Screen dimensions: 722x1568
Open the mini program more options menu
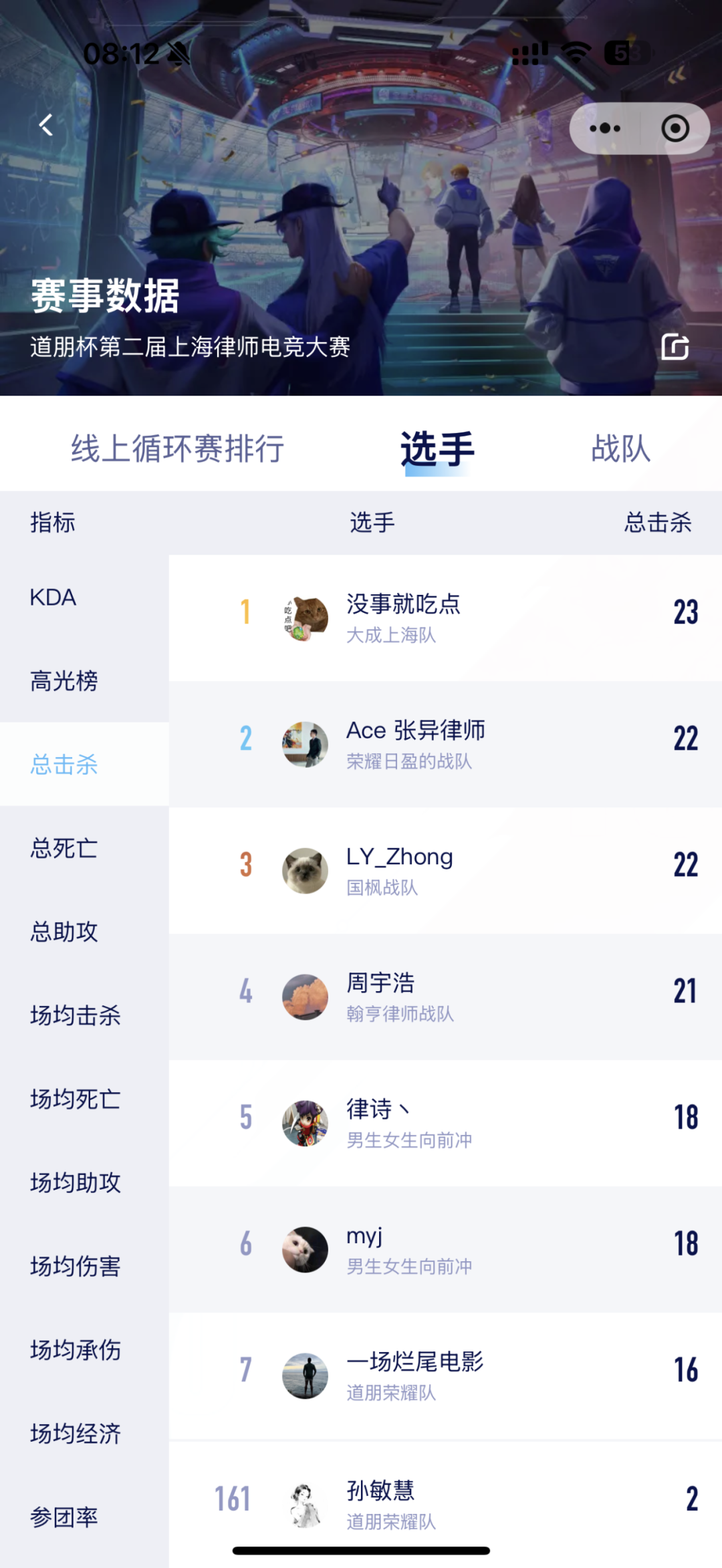point(605,128)
